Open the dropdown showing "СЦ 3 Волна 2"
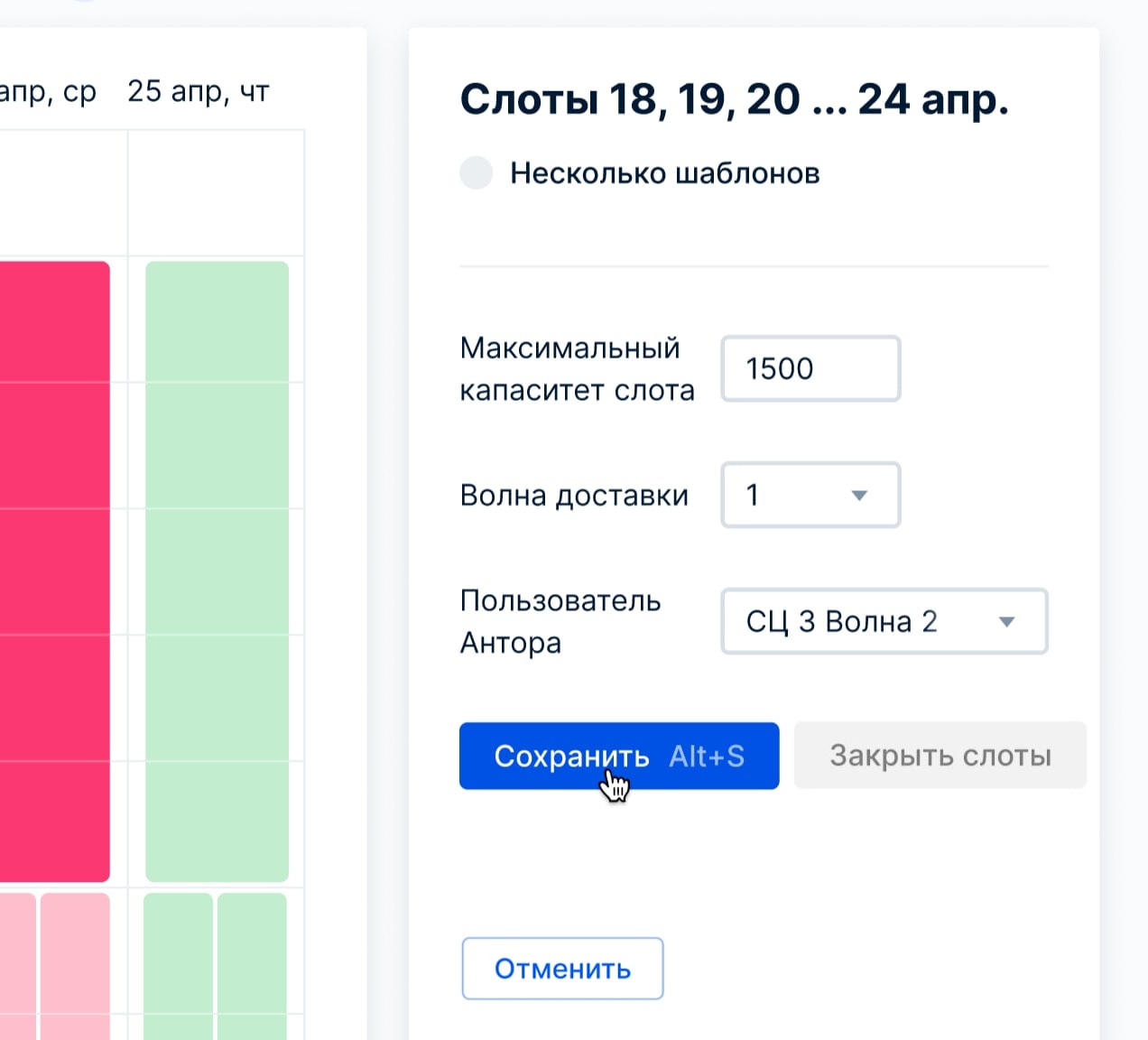The width and height of the screenshot is (1148, 1040). pos(883,621)
